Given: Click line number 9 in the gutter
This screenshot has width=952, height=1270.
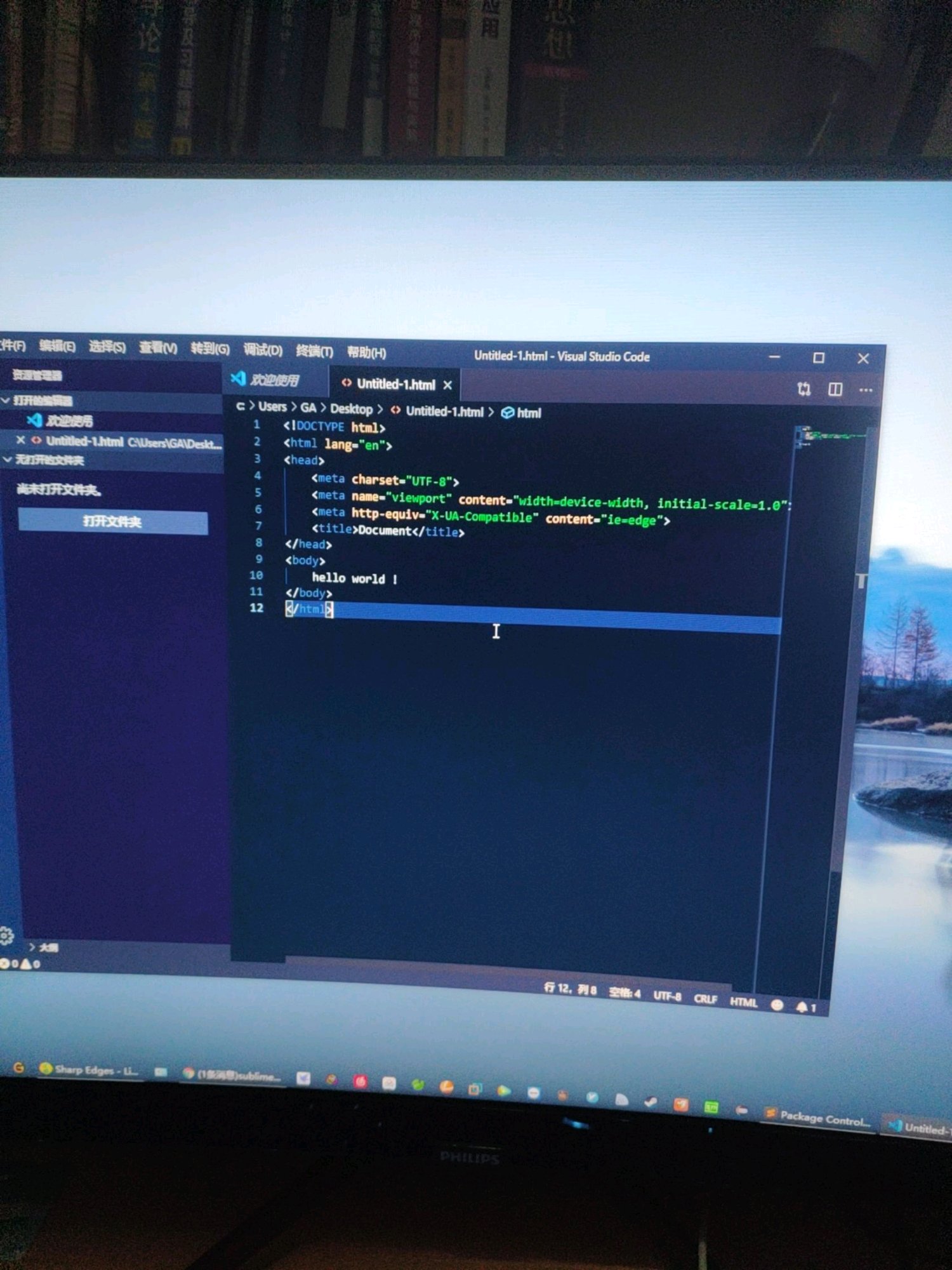Looking at the screenshot, I should coord(258,559).
